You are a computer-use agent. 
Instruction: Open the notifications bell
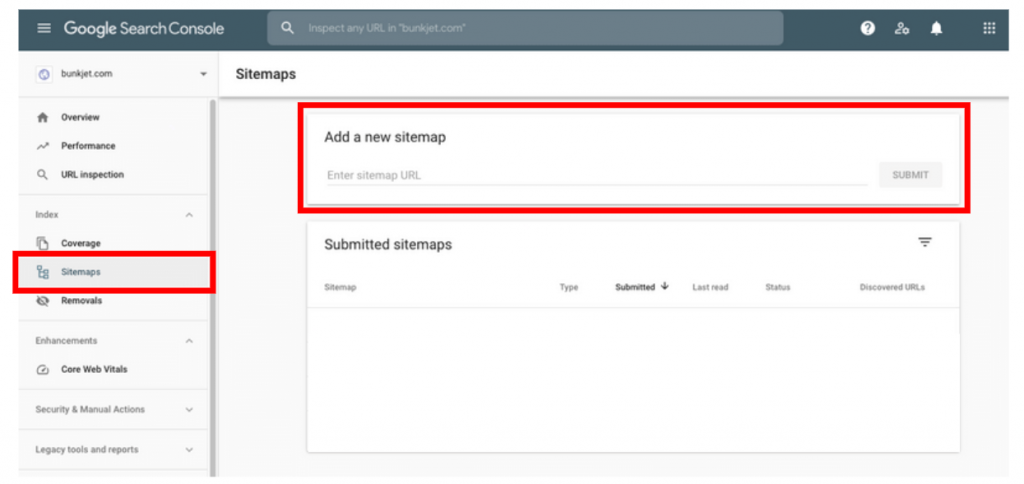(x=936, y=28)
